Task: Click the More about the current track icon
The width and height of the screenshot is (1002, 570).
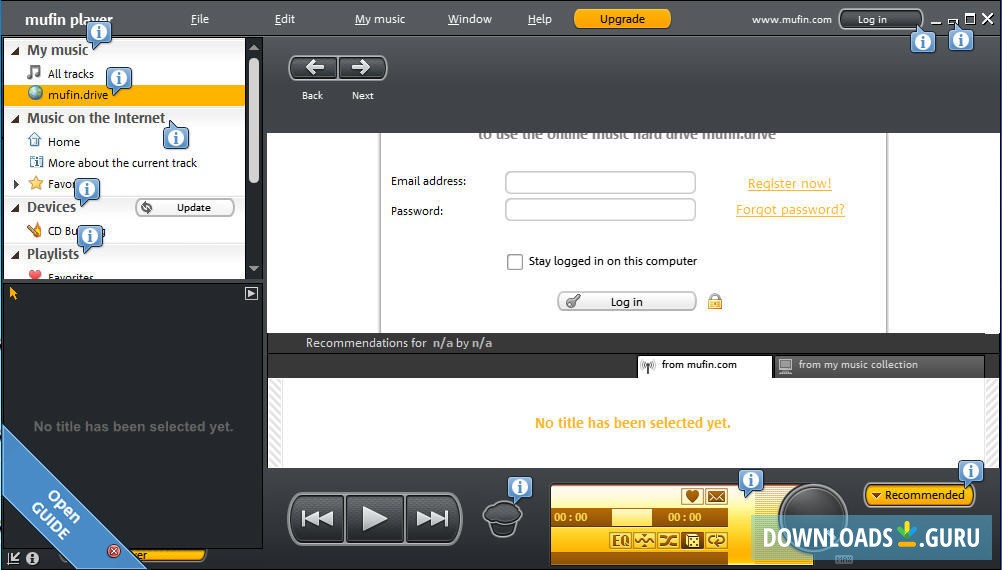Action: coord(36,162)
